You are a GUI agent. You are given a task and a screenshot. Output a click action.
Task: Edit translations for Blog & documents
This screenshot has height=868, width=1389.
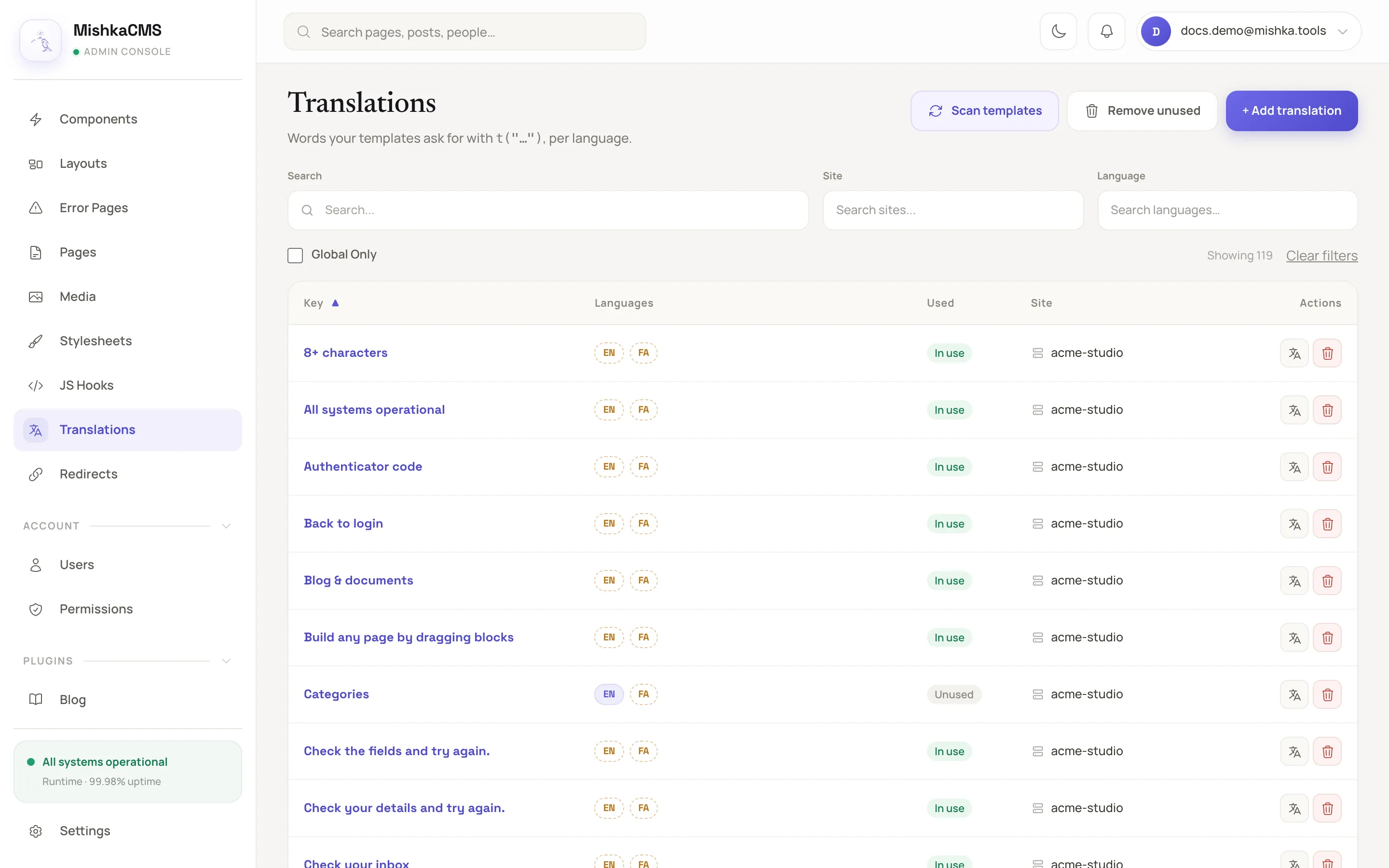point(1294,581)
